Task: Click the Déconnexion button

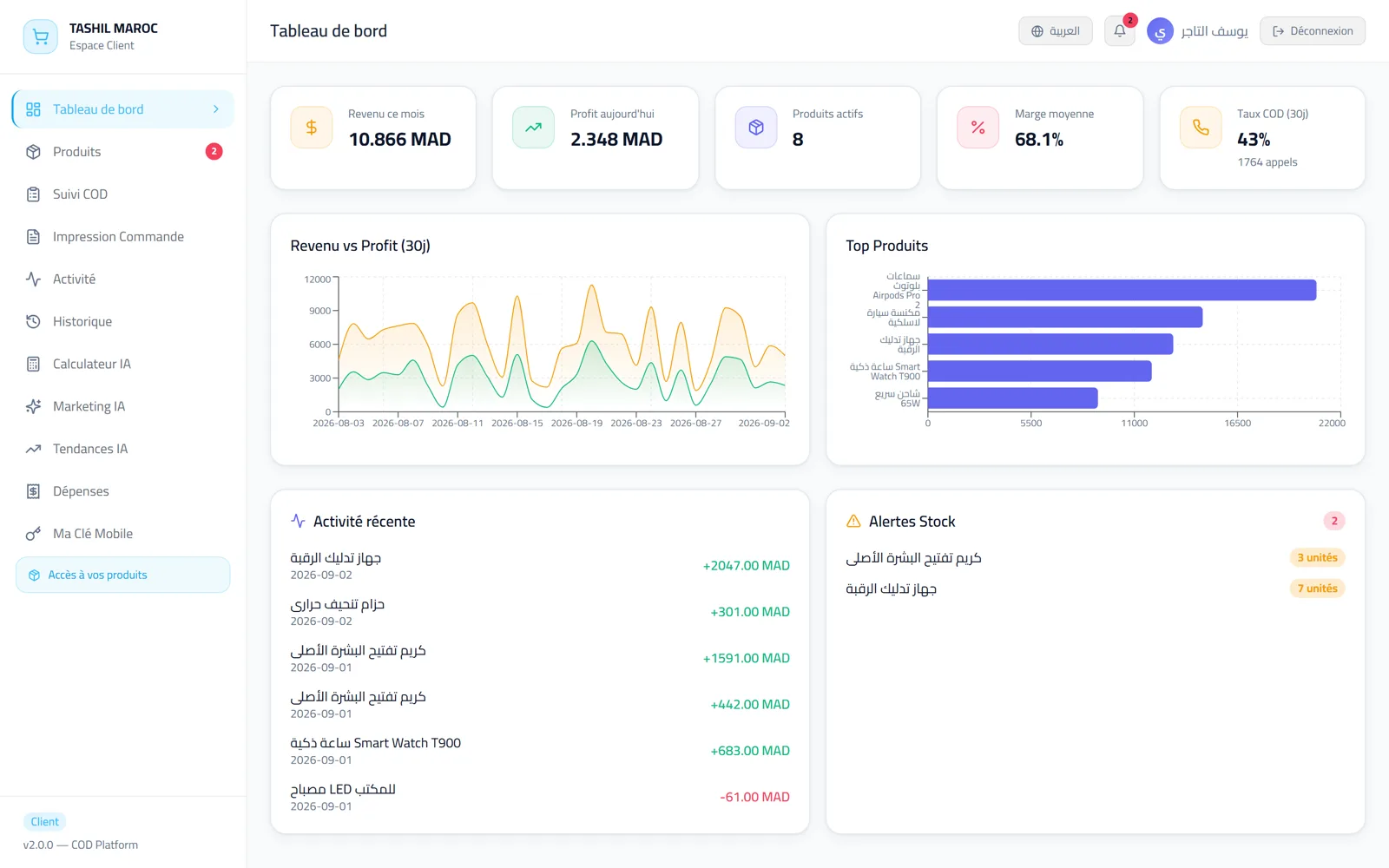Action: [1313, 31]
